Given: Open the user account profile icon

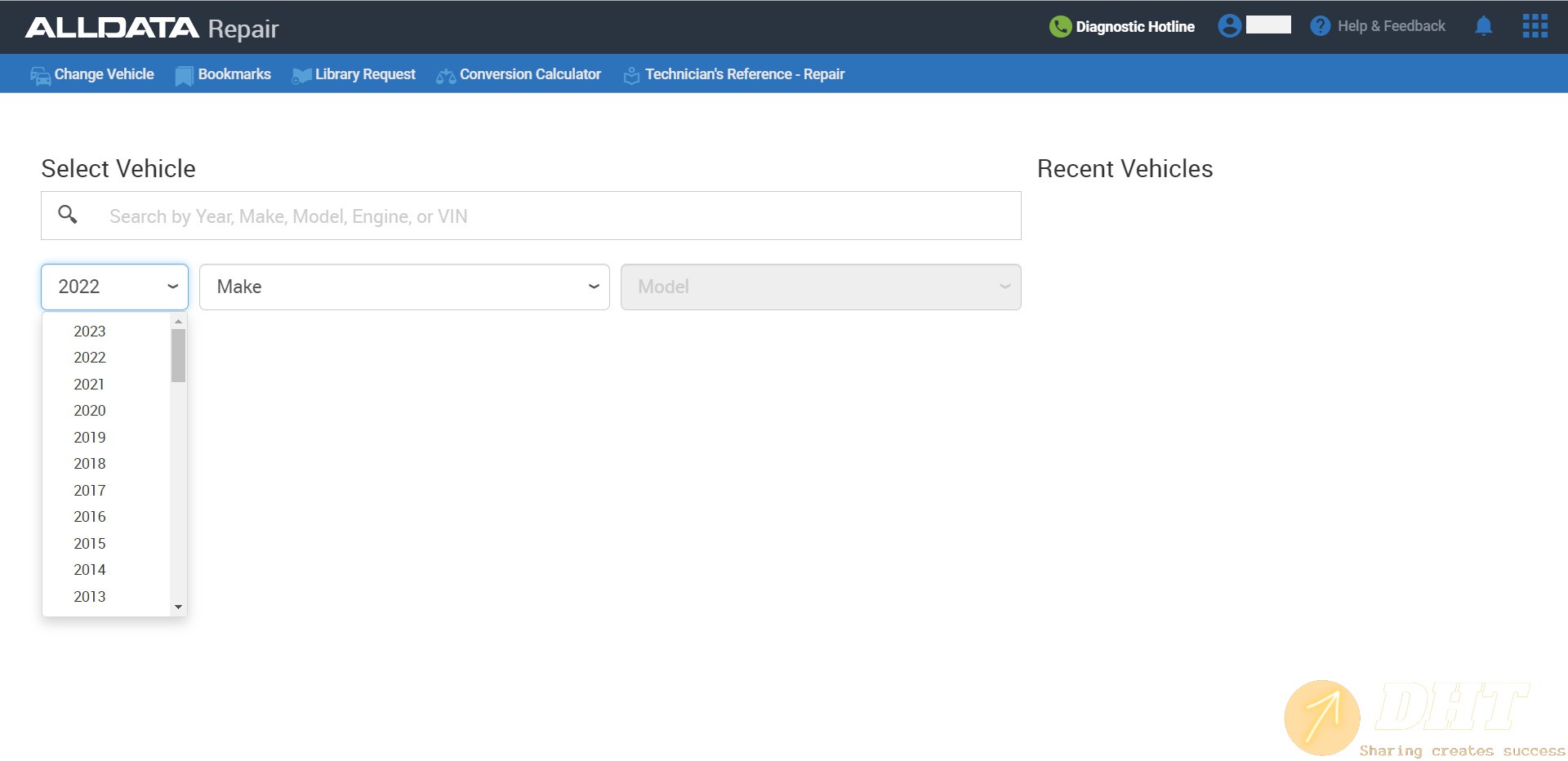Looking at the screenshot, I should [1229, 25].
